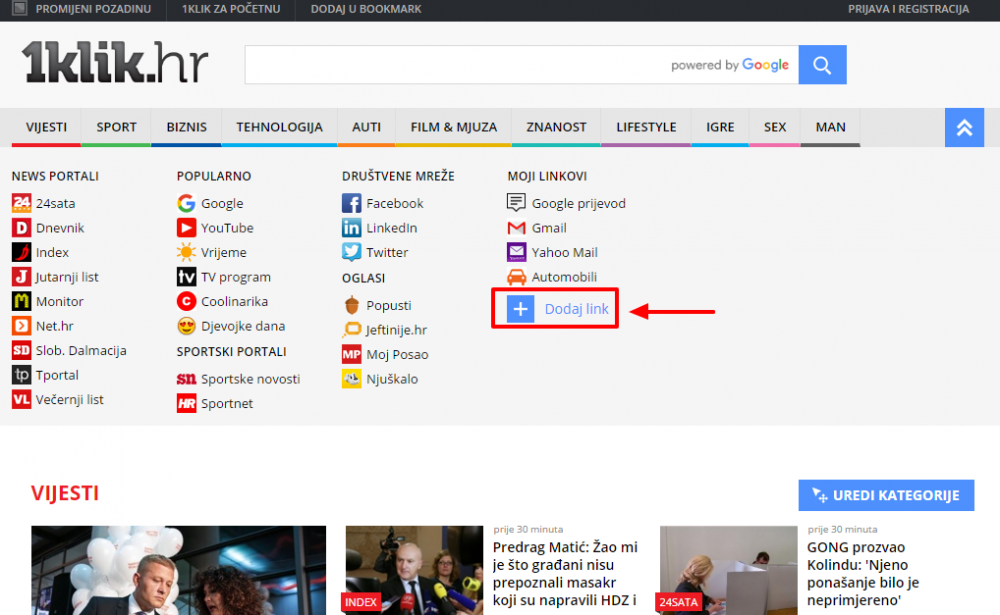This screenshot has height=615, width=1000.
Task: Click the VIJESTI section heading
Action: tap(65, 493)
